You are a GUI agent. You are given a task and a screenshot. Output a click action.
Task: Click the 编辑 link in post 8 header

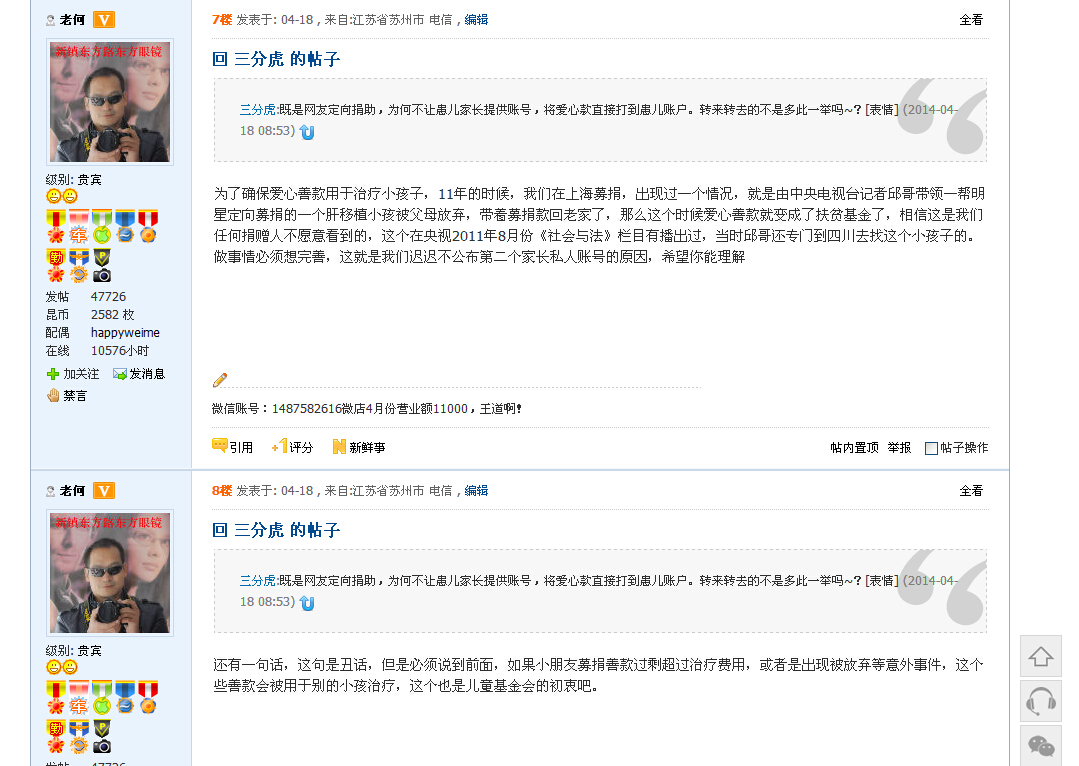coord(476,490)
